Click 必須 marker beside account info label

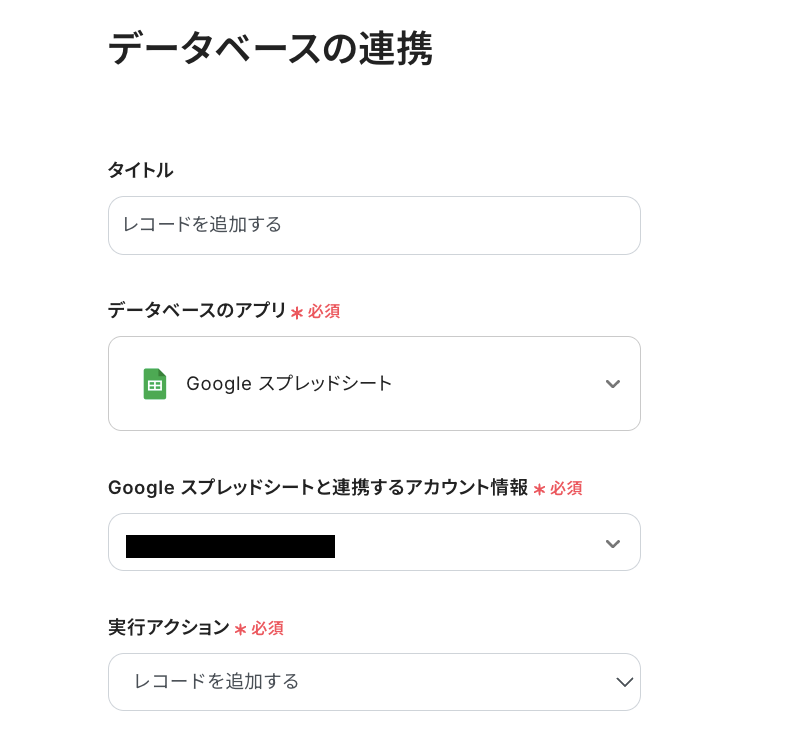click(x=566, y=489)
